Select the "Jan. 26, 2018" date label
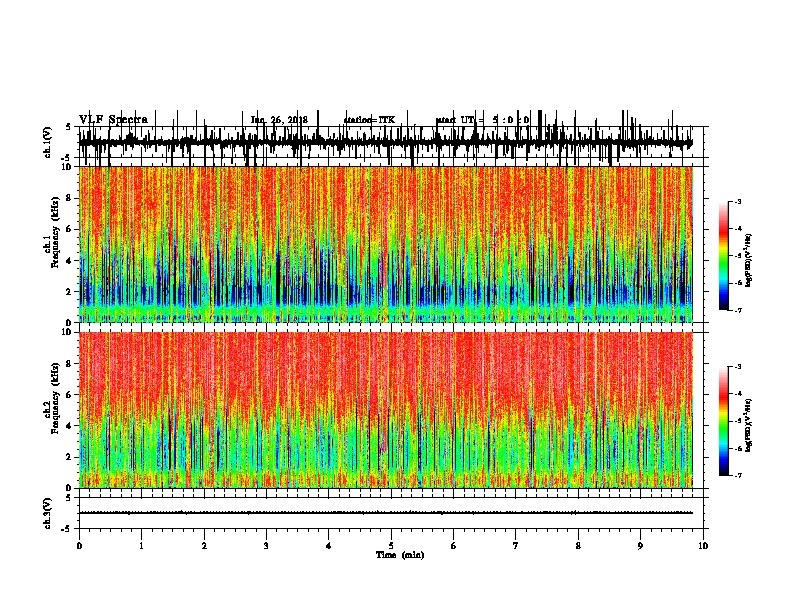This screenshot has width=792, height=612. 279,120
